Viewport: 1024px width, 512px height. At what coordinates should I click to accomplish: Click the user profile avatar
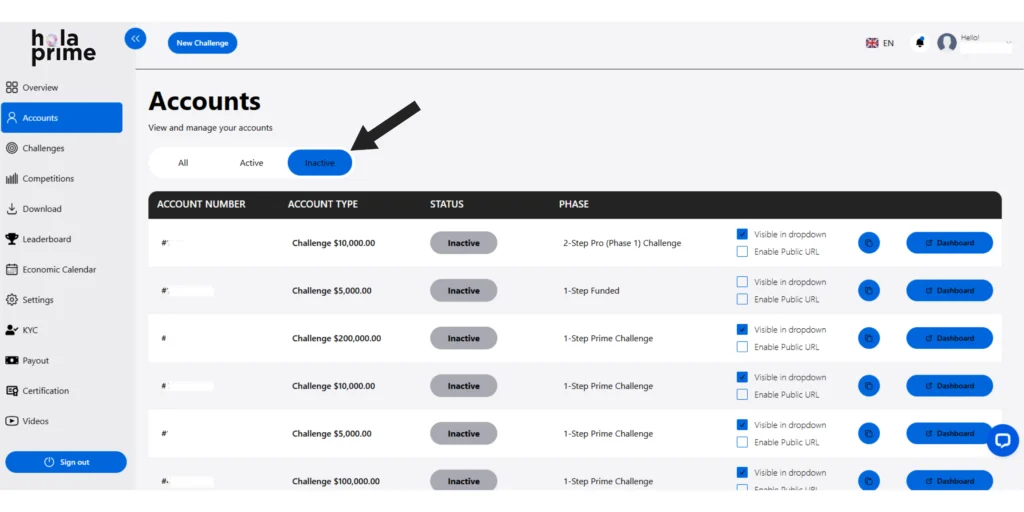click(946, 43)
